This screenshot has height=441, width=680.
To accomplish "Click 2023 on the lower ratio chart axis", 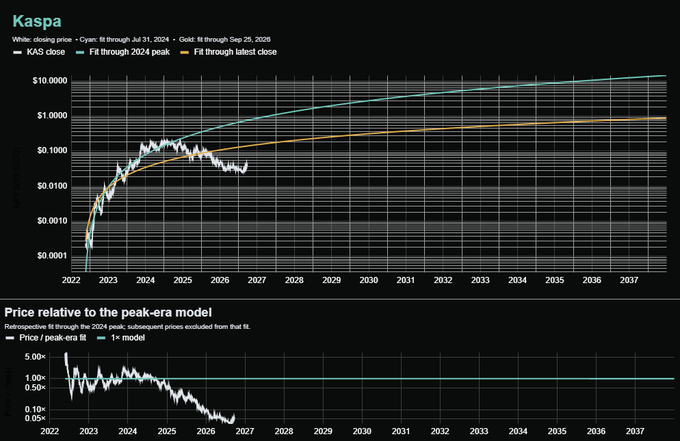I will tap(88, 431).
